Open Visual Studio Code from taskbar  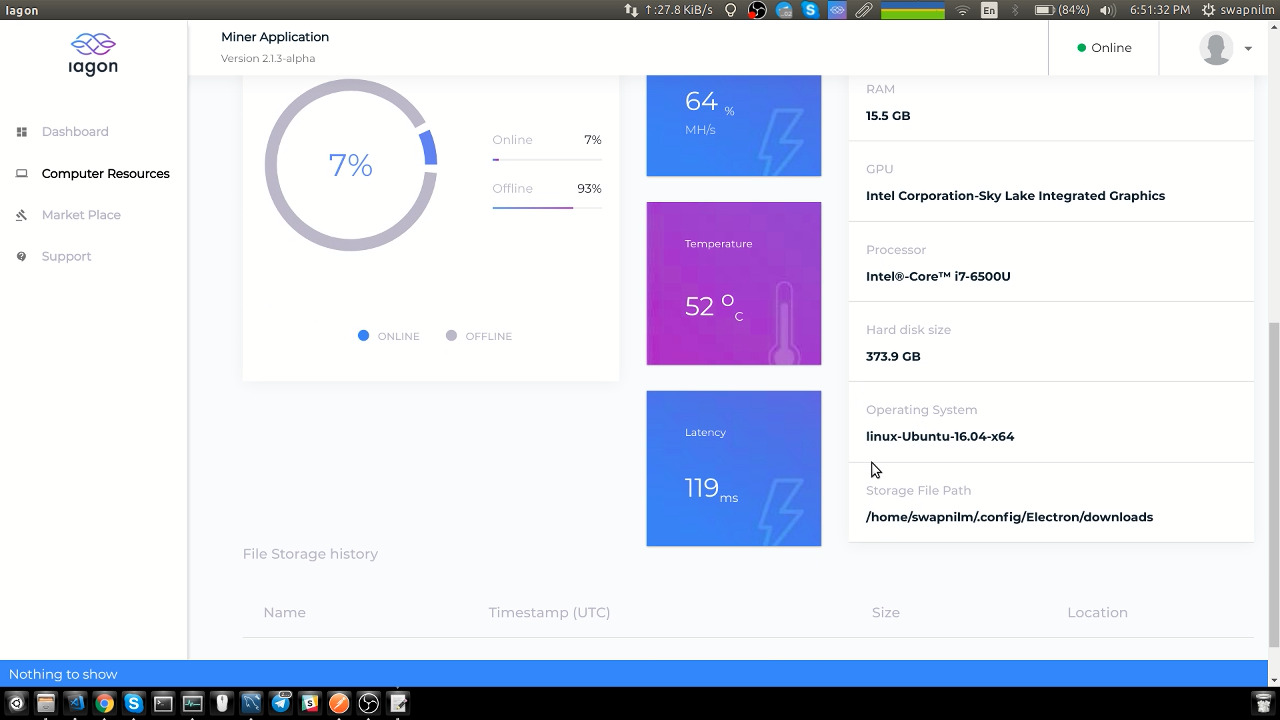pyautogui.click(x=75, y=703)
